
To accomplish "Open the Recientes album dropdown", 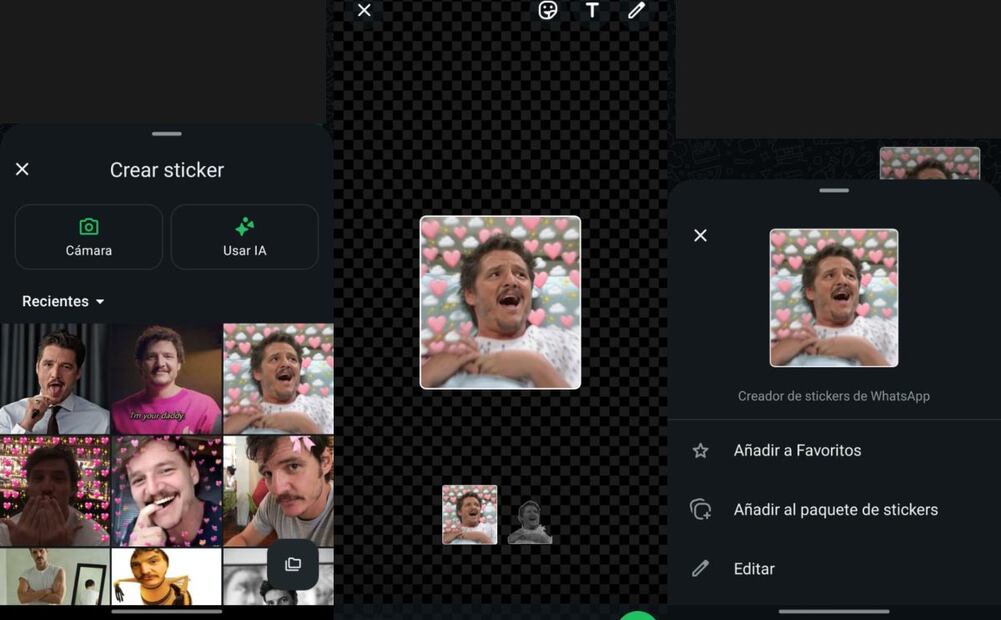I will [x=63, y=301].
